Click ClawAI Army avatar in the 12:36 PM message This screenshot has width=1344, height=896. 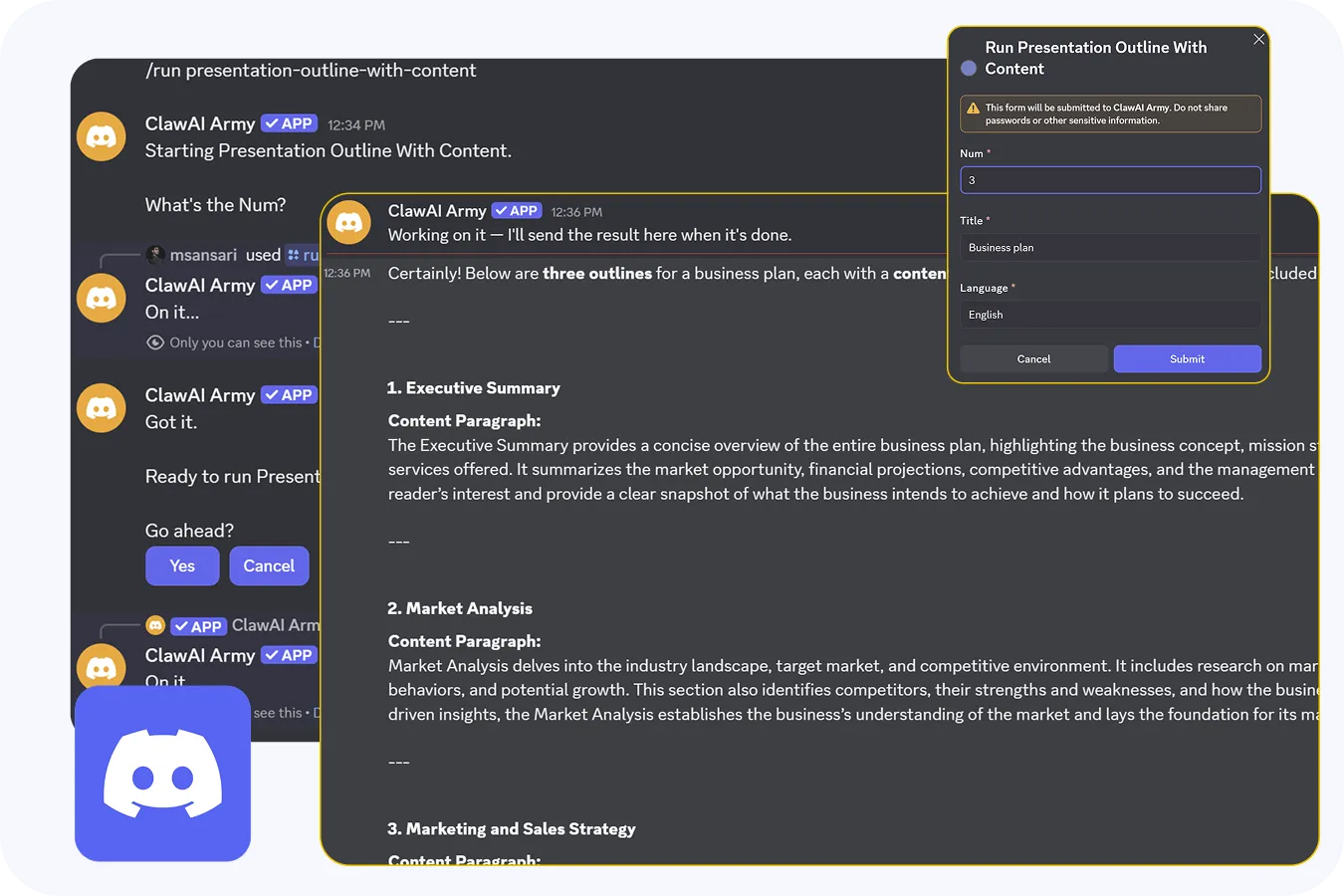(349, 222)
